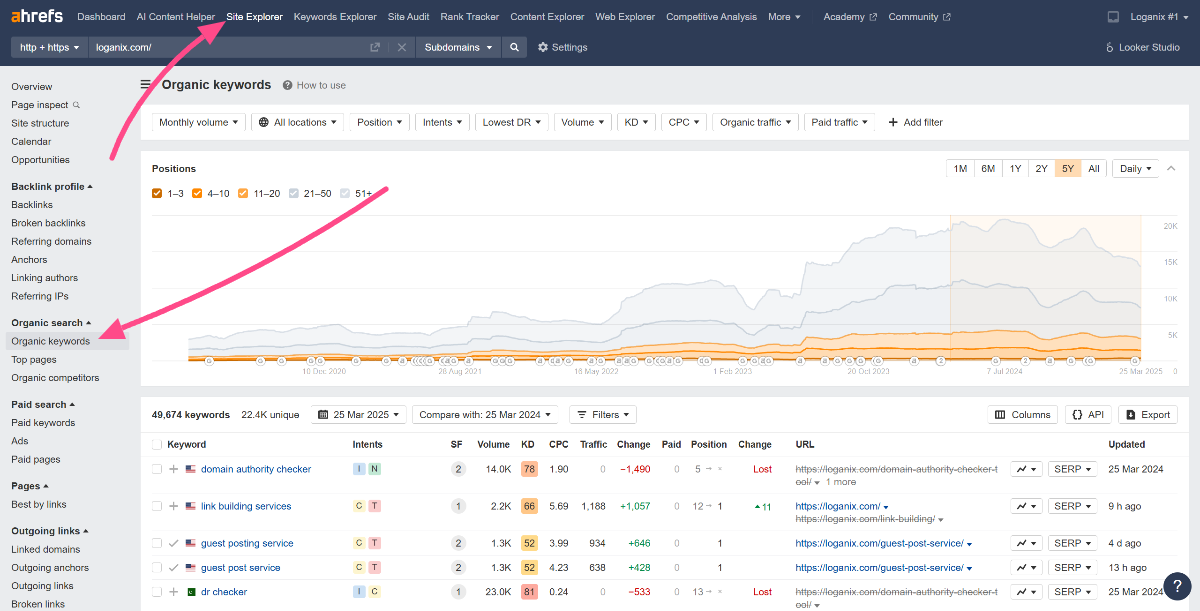Toggle positions 1–3 checkbox

157,193
